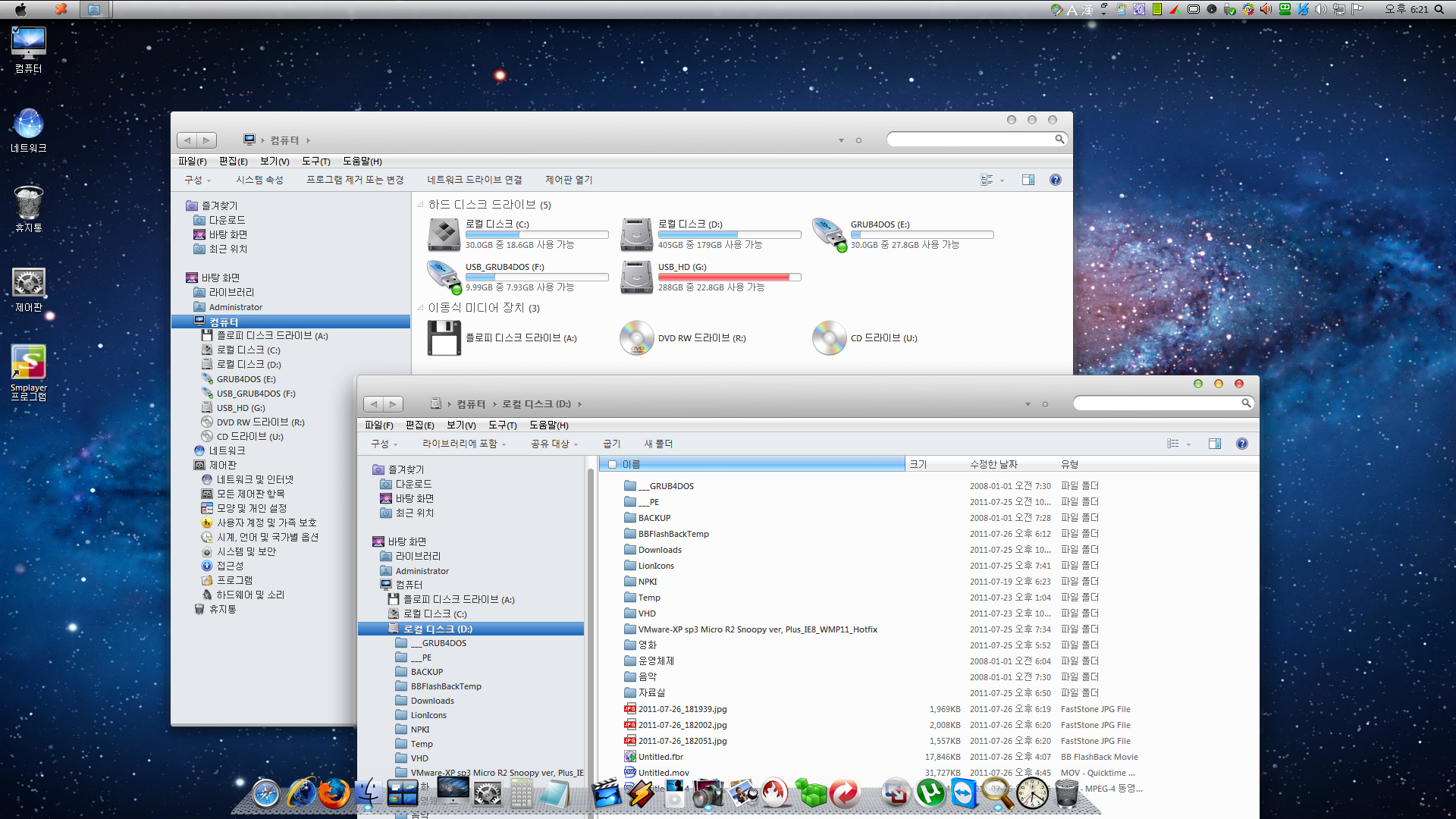This screenshot has width=1456, height=819.
Task: Tick the select-all checkbox beside 이름 header
Action: click(612, 464)
